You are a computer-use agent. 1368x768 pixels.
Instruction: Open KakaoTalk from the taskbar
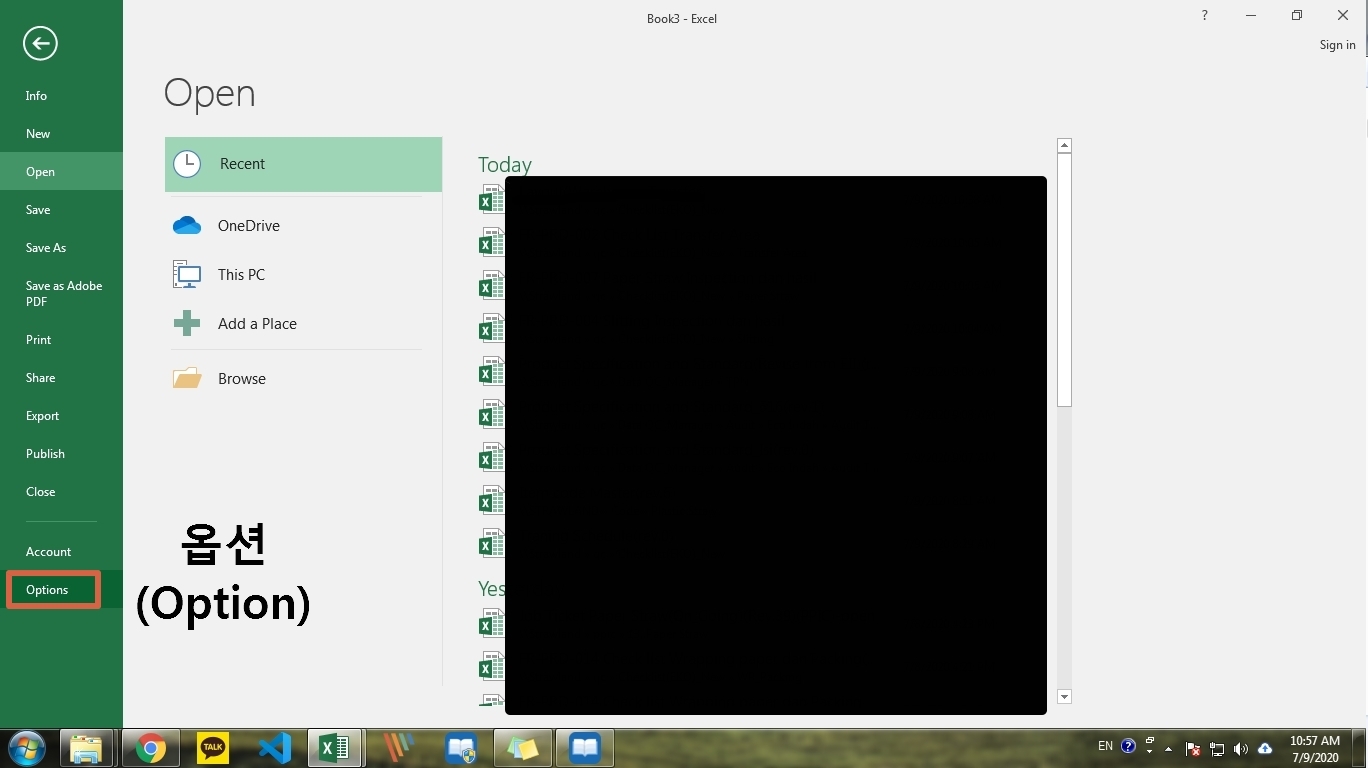click(x=212, y=748)
